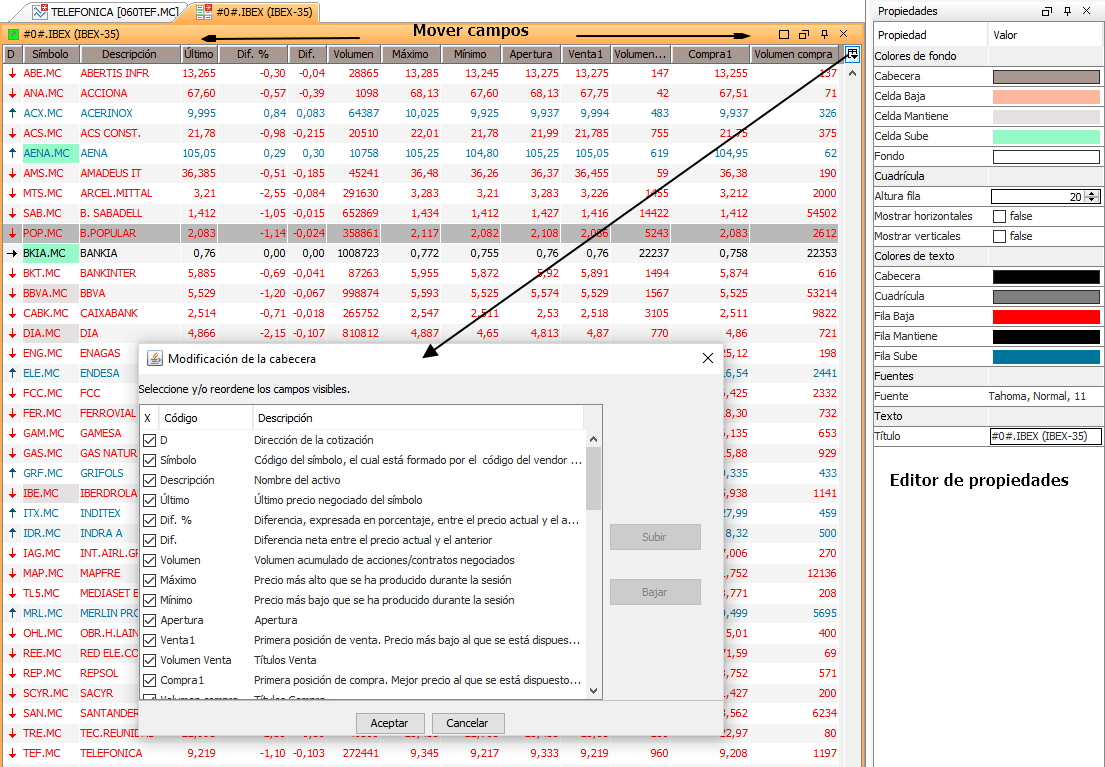
Task: Uncheck the Volumen Venta field checkbox
Action: (x=149, y=661)
